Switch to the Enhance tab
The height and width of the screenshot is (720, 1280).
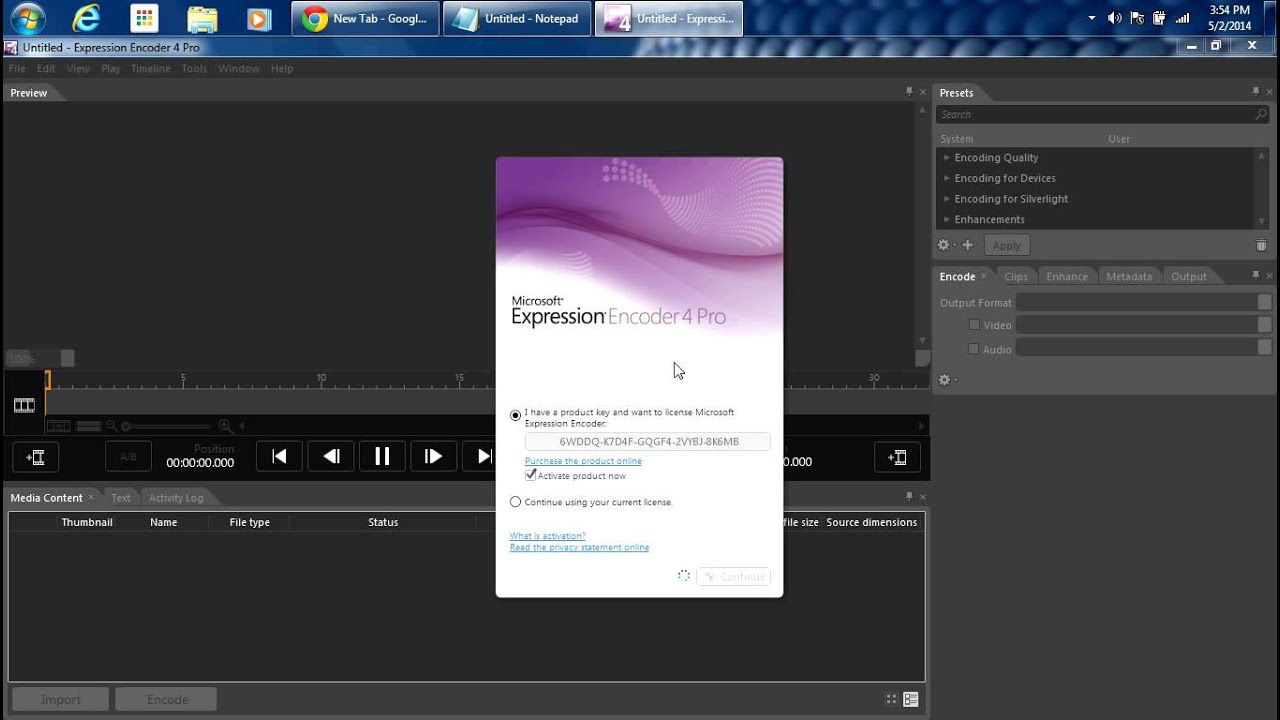coord(1067,276)
